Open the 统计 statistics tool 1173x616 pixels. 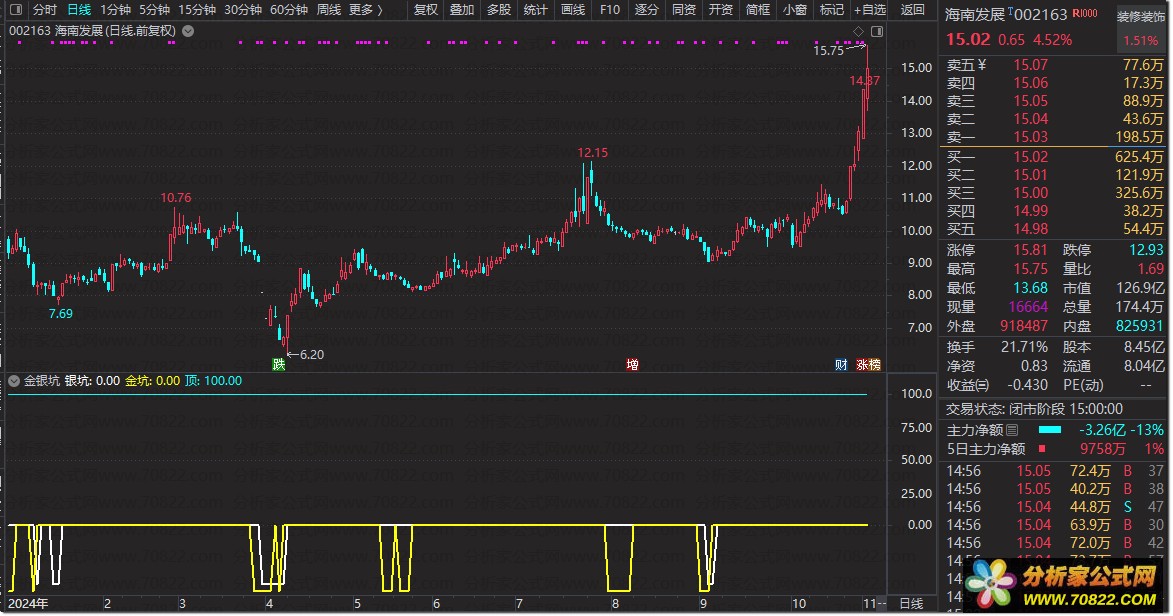click(536, 10)
